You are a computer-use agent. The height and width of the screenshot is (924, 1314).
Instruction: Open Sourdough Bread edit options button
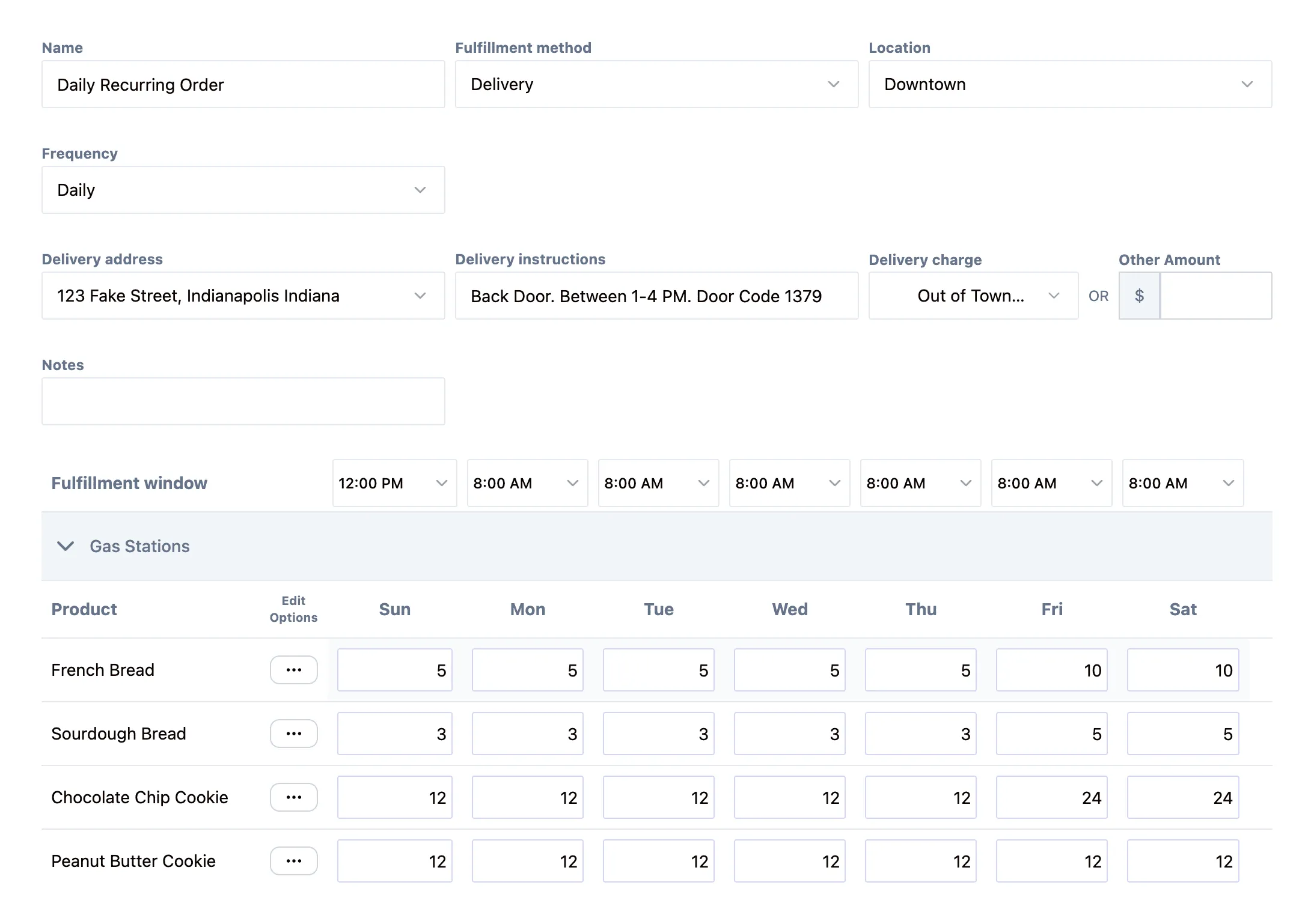[293, 734]
